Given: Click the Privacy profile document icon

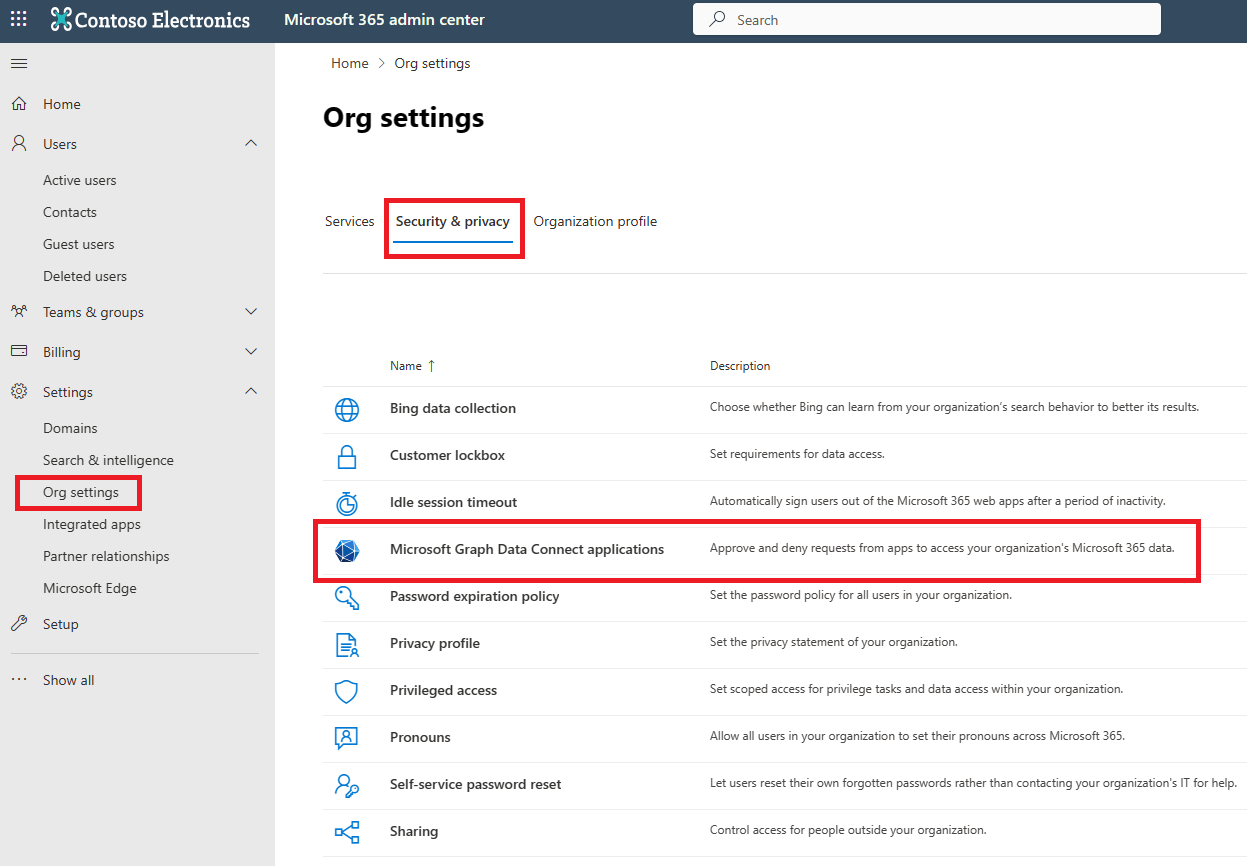Looking at the screenshot, I should pyautogui.click(x=347, y=644).
